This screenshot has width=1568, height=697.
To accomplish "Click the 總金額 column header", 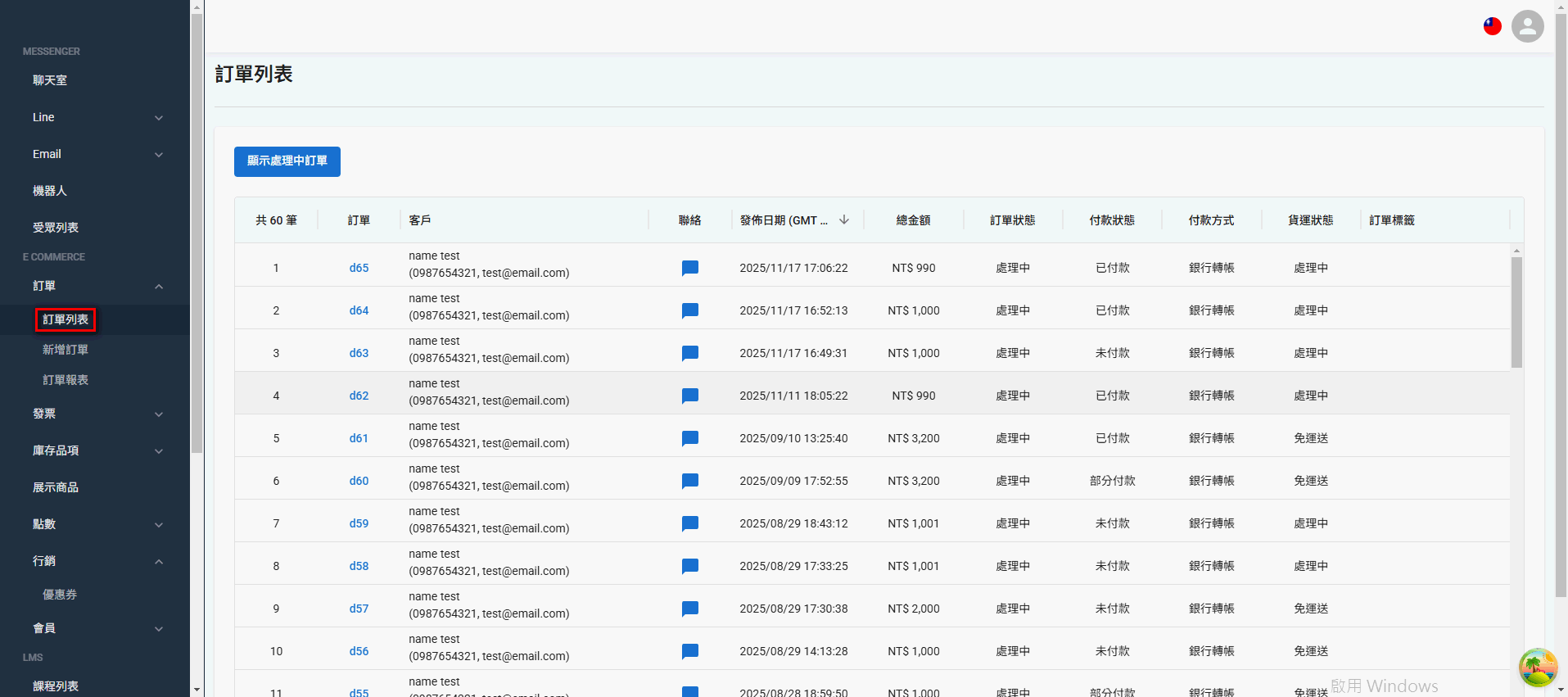I will tap(914, 220).
